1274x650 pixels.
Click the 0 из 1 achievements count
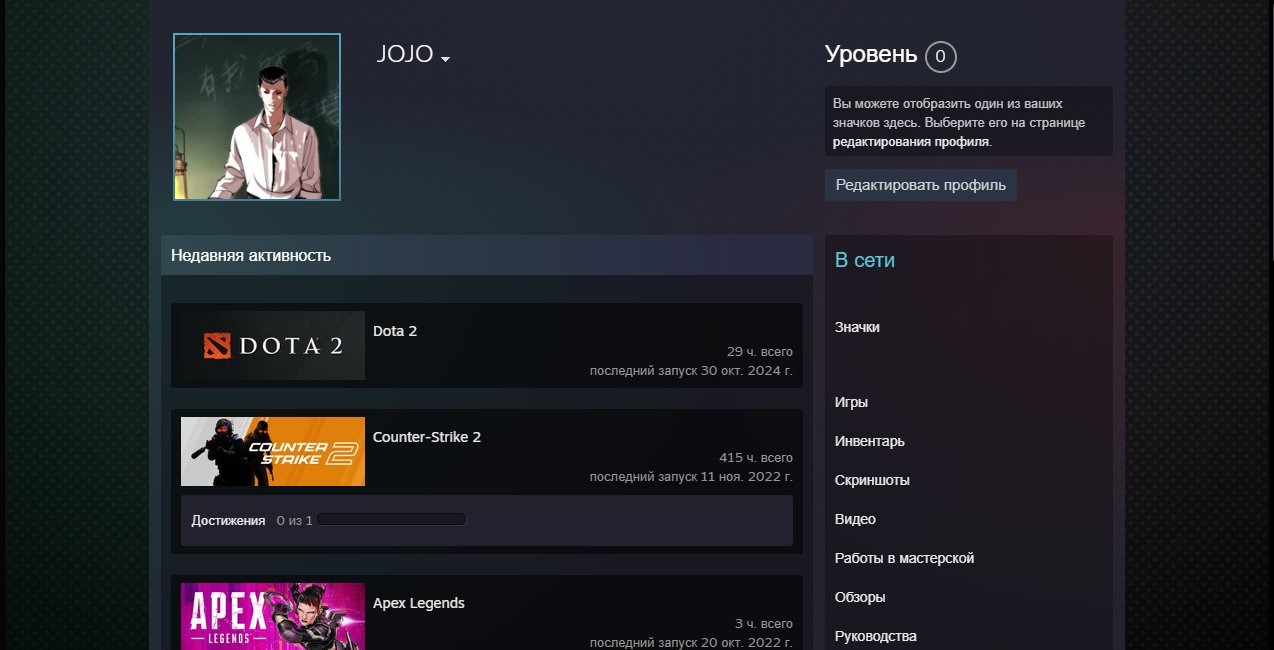point(295,521)
